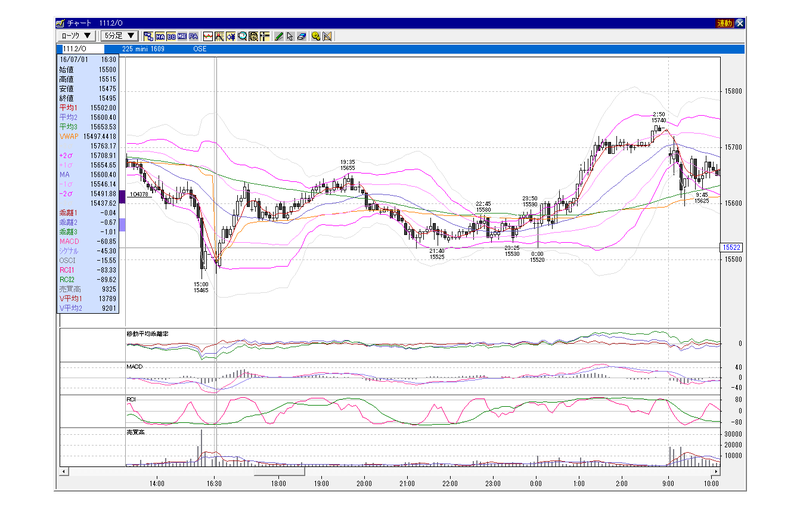Click the last toolbar icon beside zoom

tap(327, 36)
